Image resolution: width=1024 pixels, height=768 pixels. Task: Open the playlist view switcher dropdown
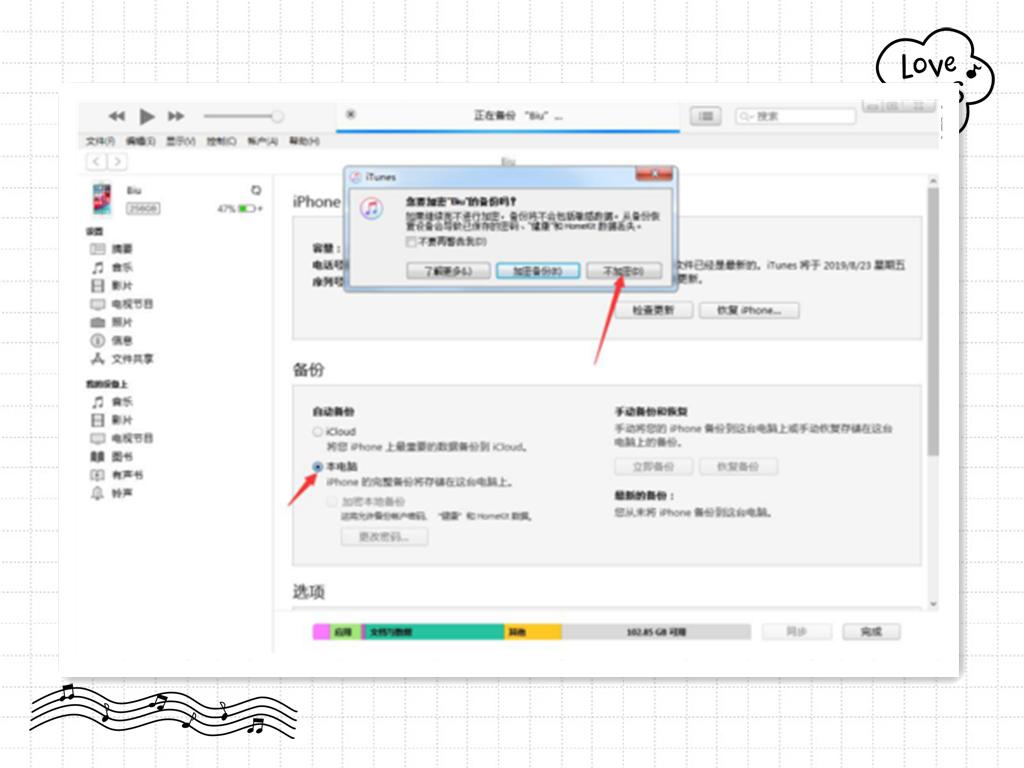tap(705, 115)
